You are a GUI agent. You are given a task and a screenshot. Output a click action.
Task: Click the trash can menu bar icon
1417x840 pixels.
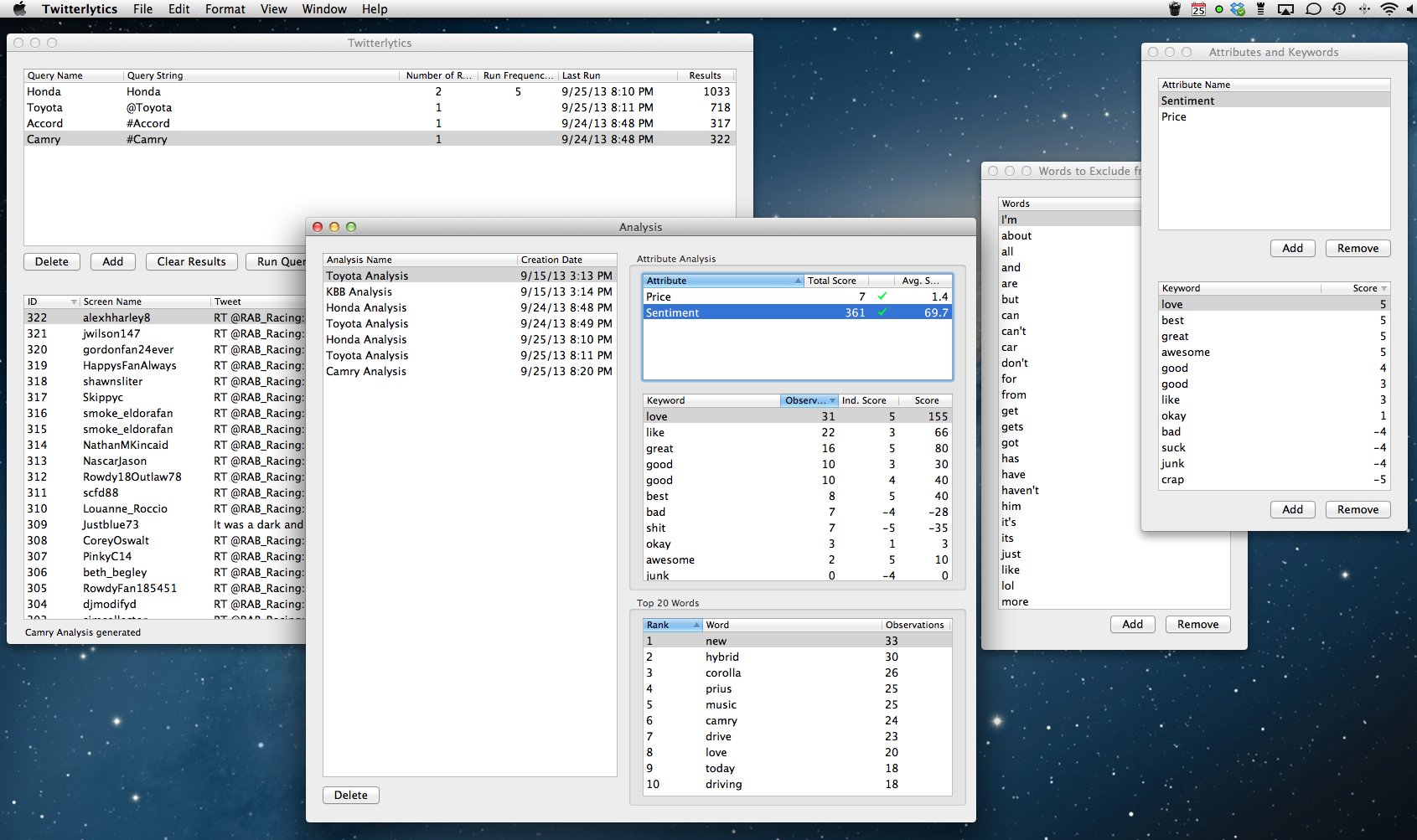[x=1174, y=9]
